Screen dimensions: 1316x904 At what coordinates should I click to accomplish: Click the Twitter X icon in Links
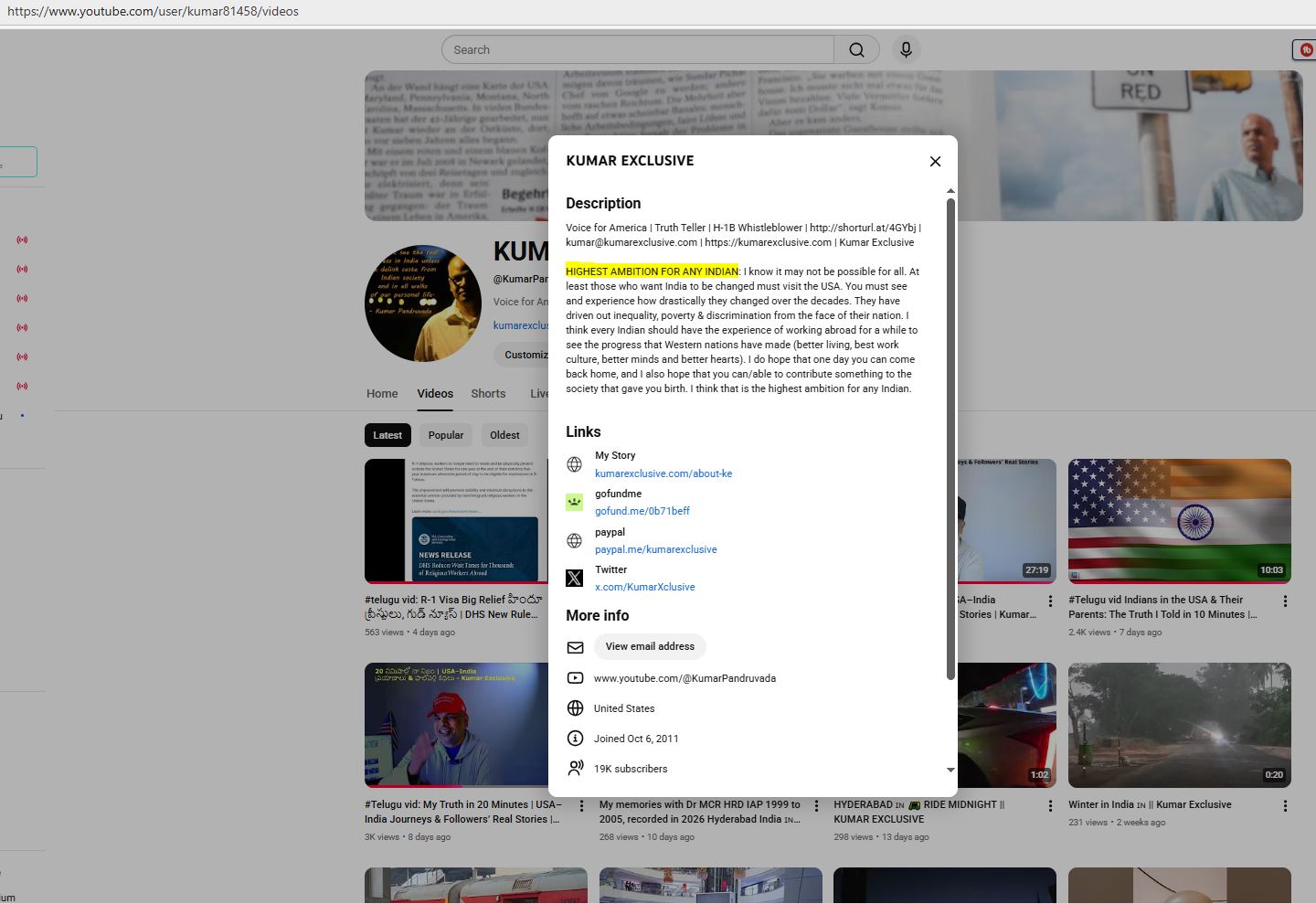click(x=574, y=578)
